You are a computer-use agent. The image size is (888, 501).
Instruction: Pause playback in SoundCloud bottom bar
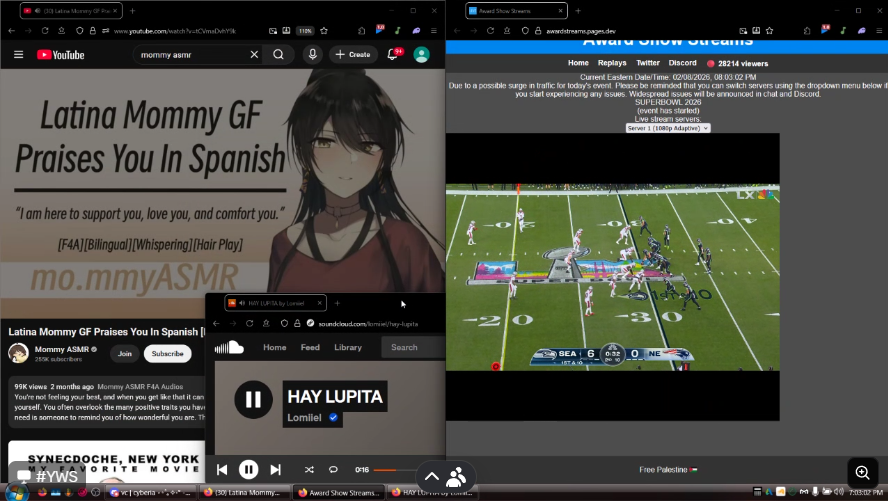click(x=248, y=469)
